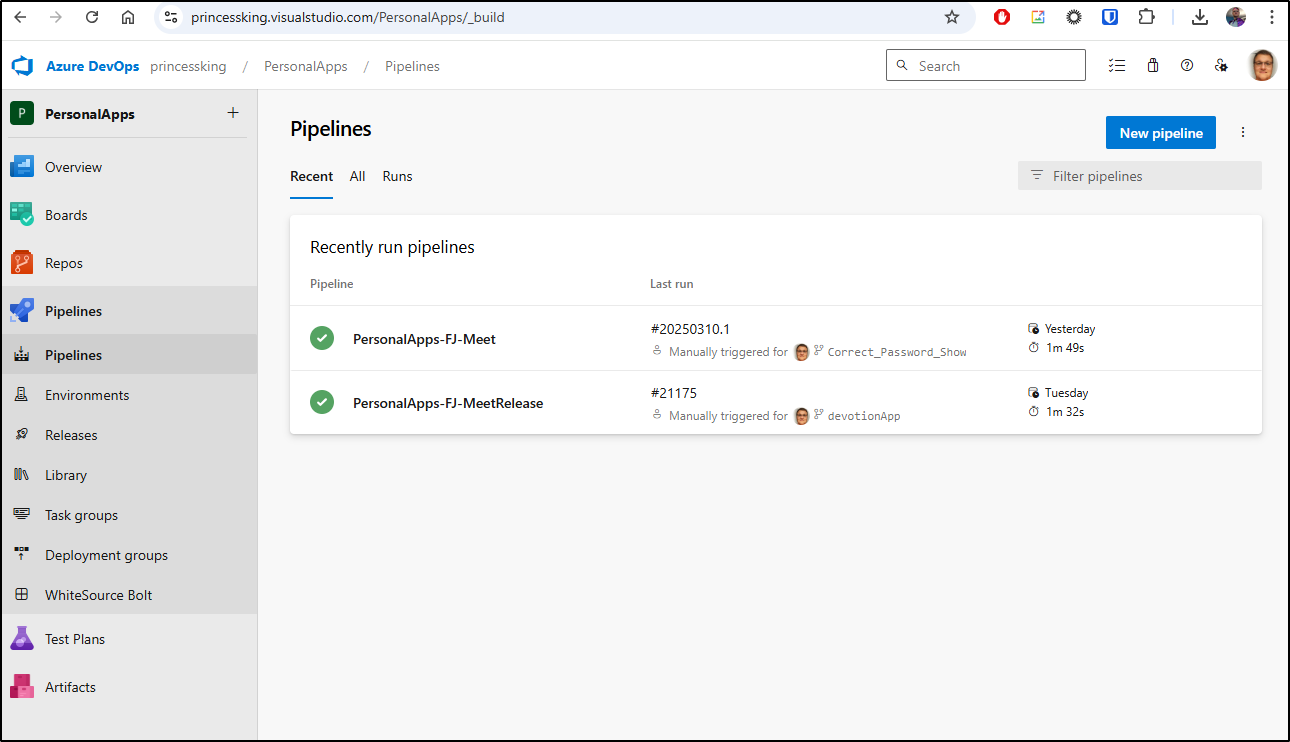This screenshot has height=742, width=1290.
Task: Open run #20250310.1
Action: coord(690,329)
